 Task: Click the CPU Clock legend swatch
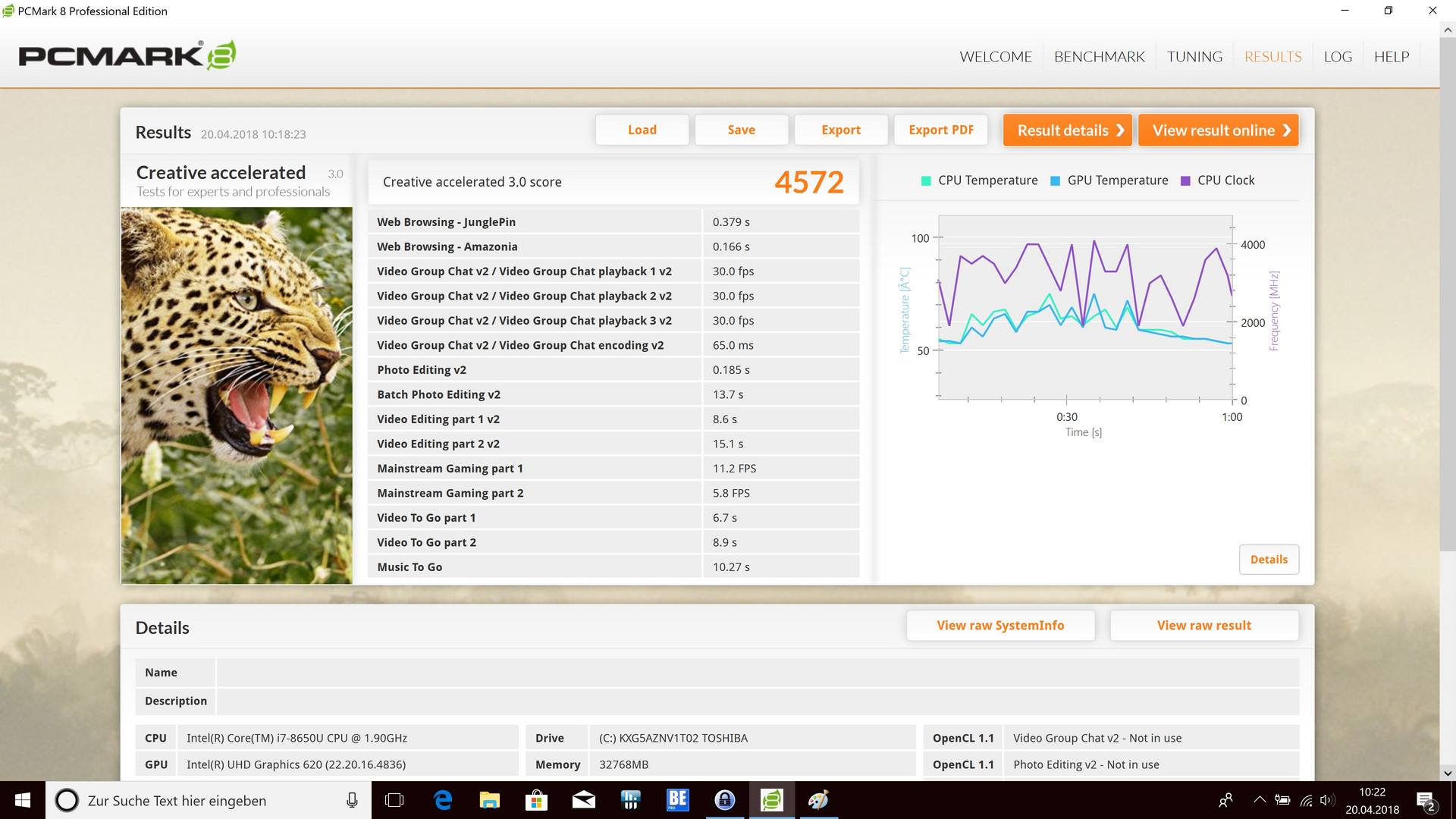pyautogui.click(x=1185, y=180)
